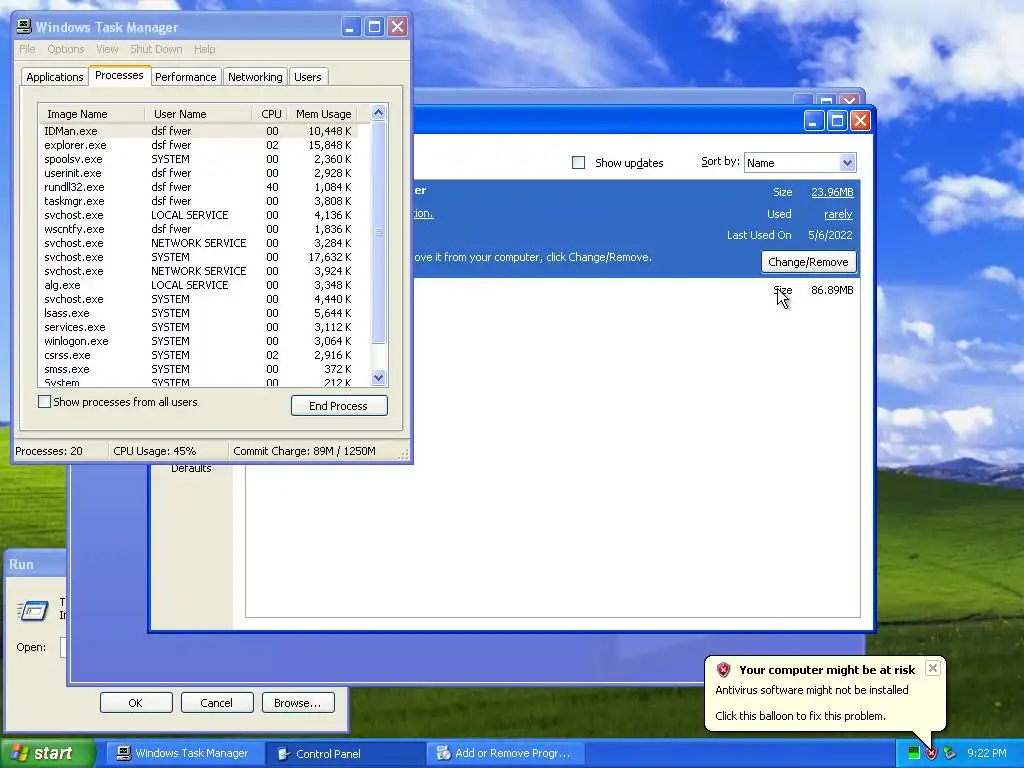Select the rundll32.exe process
1024x768 pixels.
pyautogui.click(x=199, y=187)
